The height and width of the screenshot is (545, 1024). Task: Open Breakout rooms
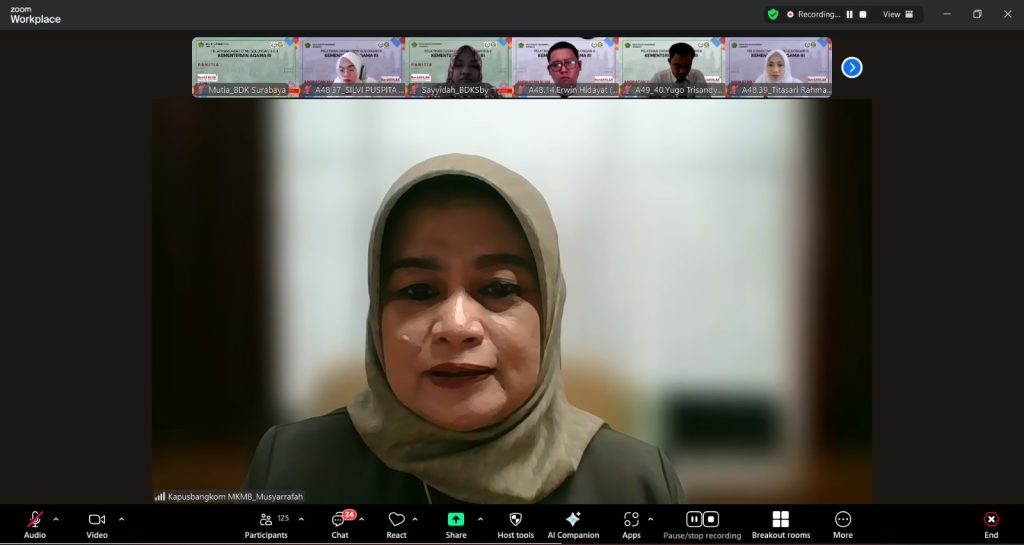pos(781,520)
